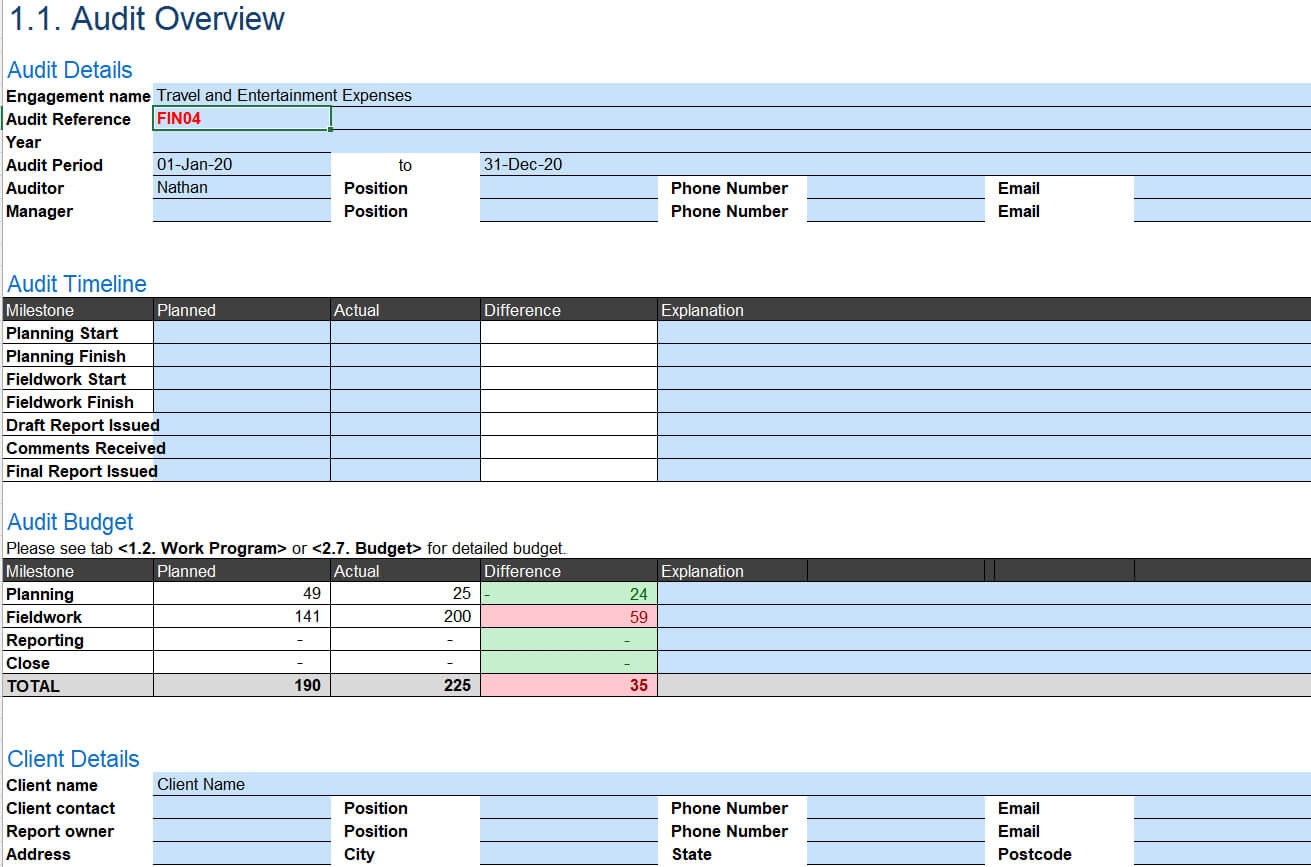
Task: Click the Actual cell for Fieldwork Finish
Action: pos(405,402)
